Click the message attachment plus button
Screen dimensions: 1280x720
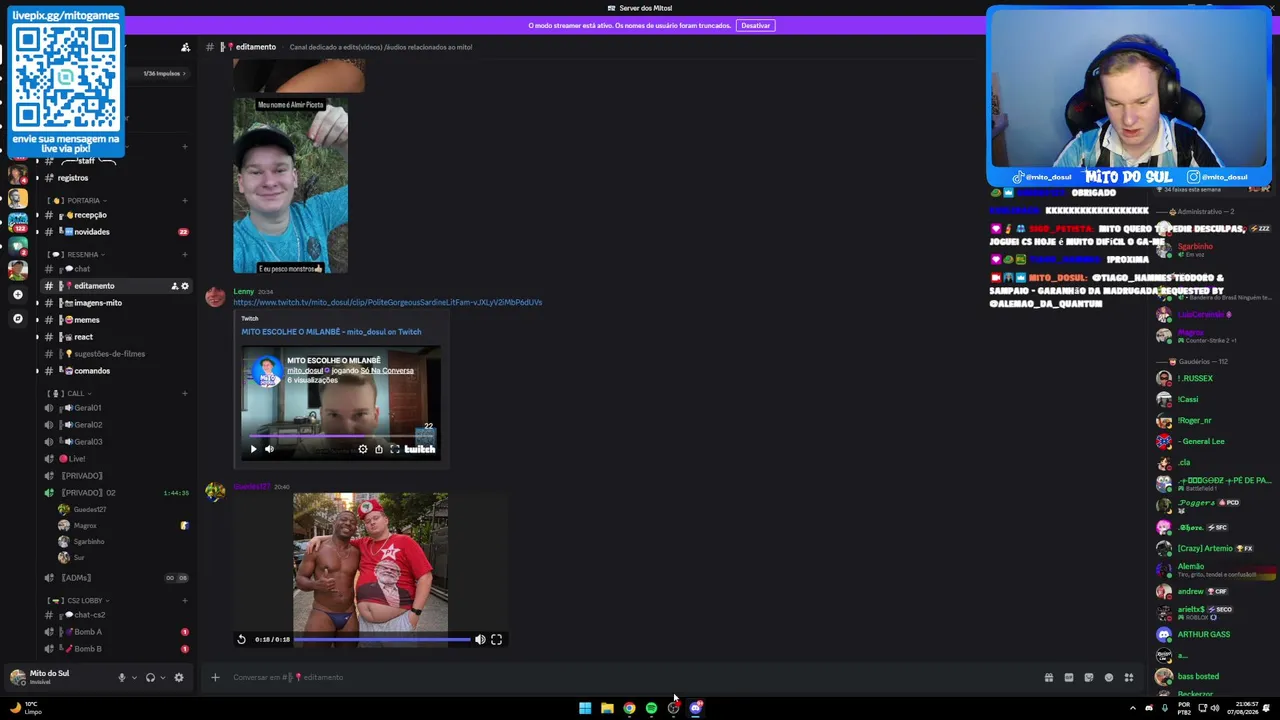pyautogui.click(x=215, y=678)
